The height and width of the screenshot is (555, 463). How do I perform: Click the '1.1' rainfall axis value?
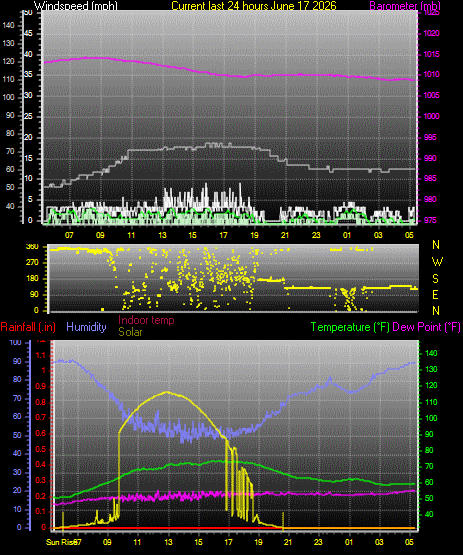tap(41, 355)
